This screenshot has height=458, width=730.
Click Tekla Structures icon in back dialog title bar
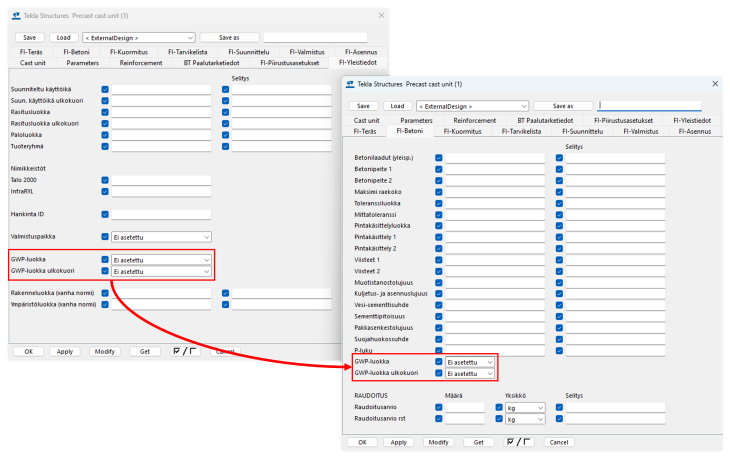16,16
